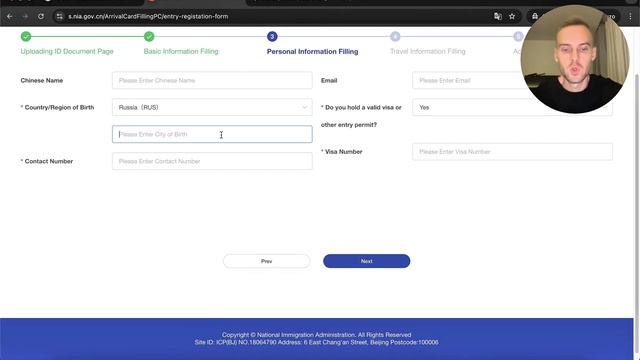Click the 'Do you hold a valid visa' label
Image resolution: width=640 pixels, height=360 pixels.
coord(362,116)
